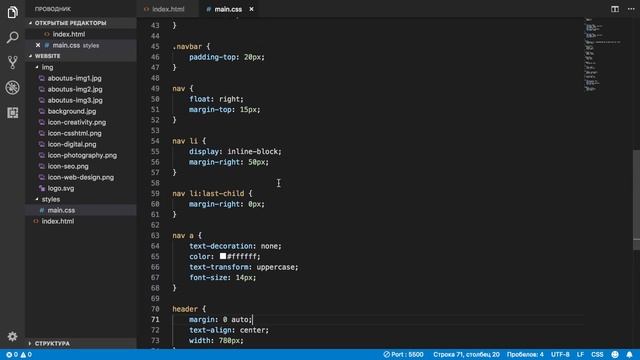Screen dimensions: 640x360
Task: Place cursor on '.navbar {' selector line
Action: (x=191, y=47)
